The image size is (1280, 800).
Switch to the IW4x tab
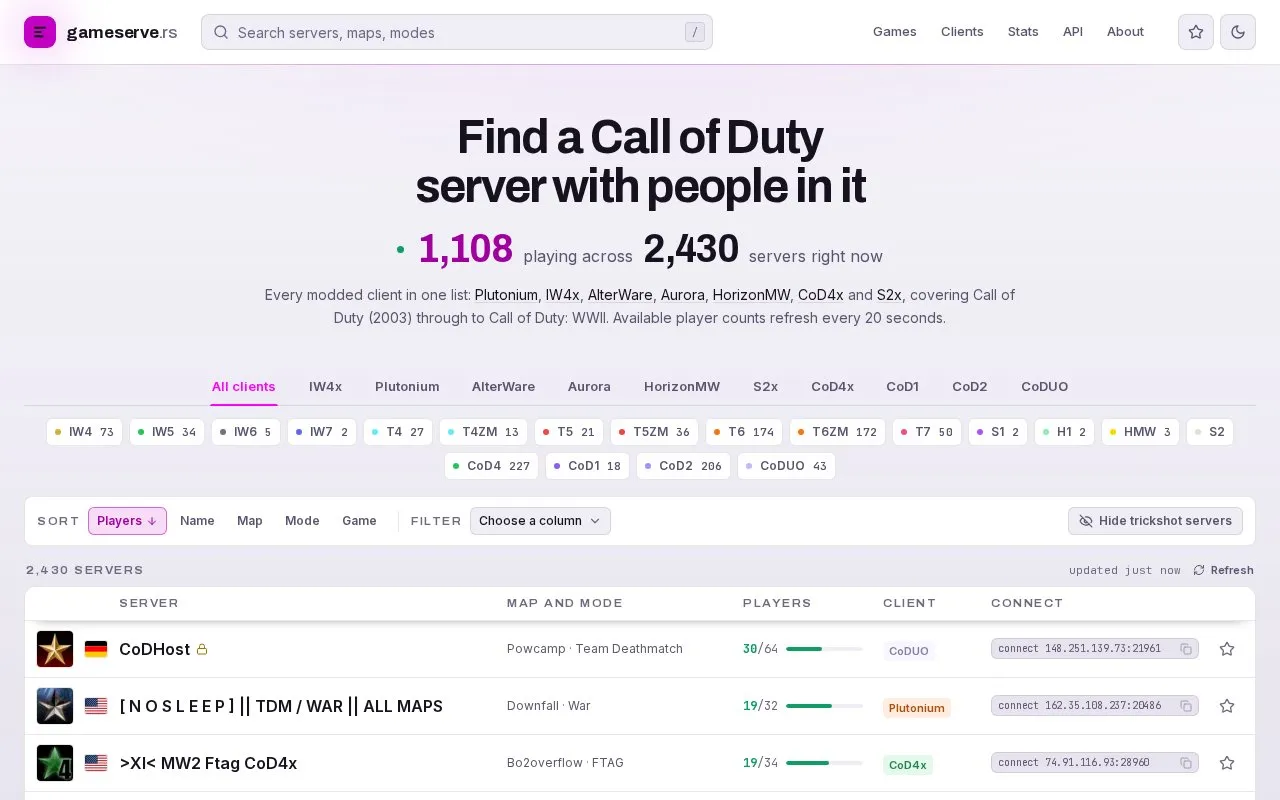(325, 386)
